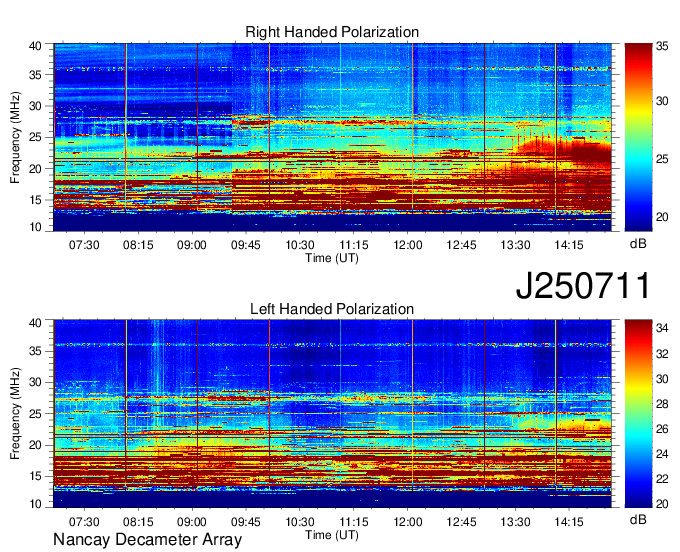Click the 24 dB value on bottom colorbar
Image resolution: width=680 pixels, height=552 pixels.
(x=662, y=454)
